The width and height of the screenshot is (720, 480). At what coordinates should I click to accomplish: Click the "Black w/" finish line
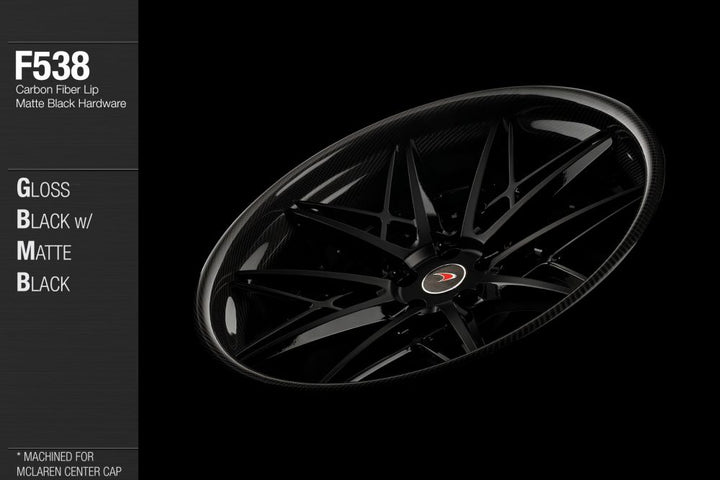54,220
